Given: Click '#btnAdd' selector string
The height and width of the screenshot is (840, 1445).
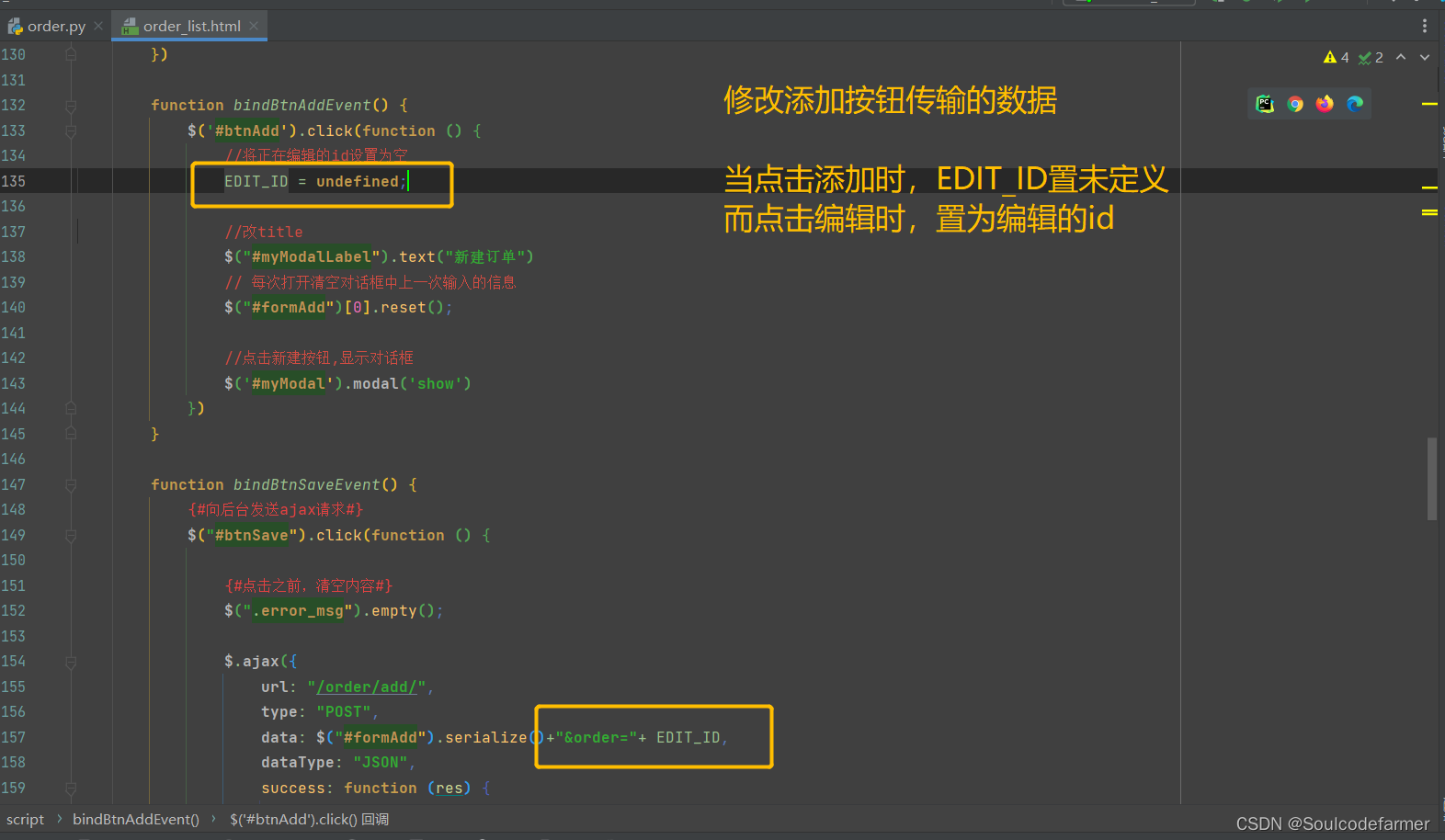Looking at the screenshot, I should (x=247, y=131).
